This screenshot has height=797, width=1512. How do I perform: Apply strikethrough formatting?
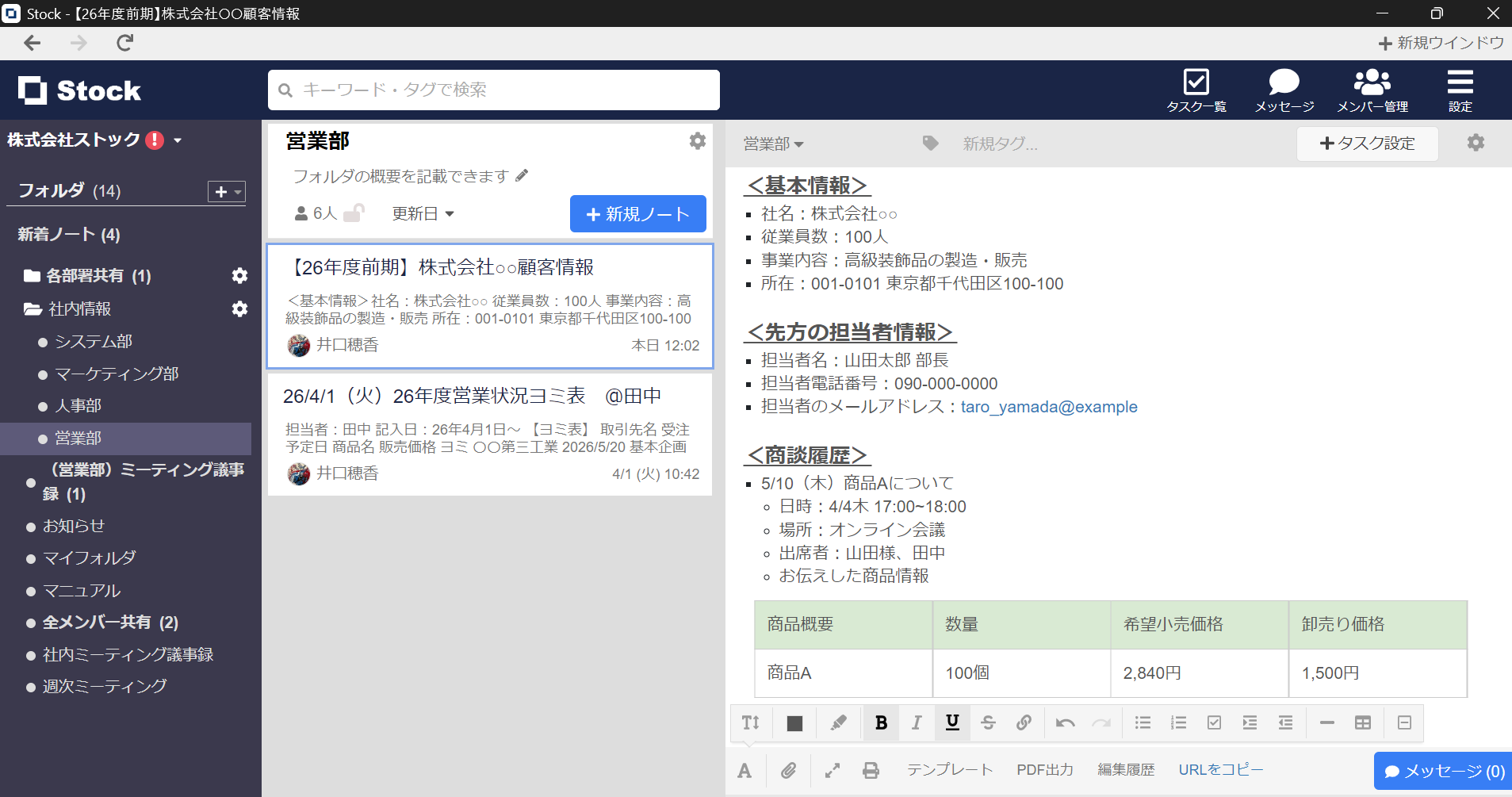(988, 722)
